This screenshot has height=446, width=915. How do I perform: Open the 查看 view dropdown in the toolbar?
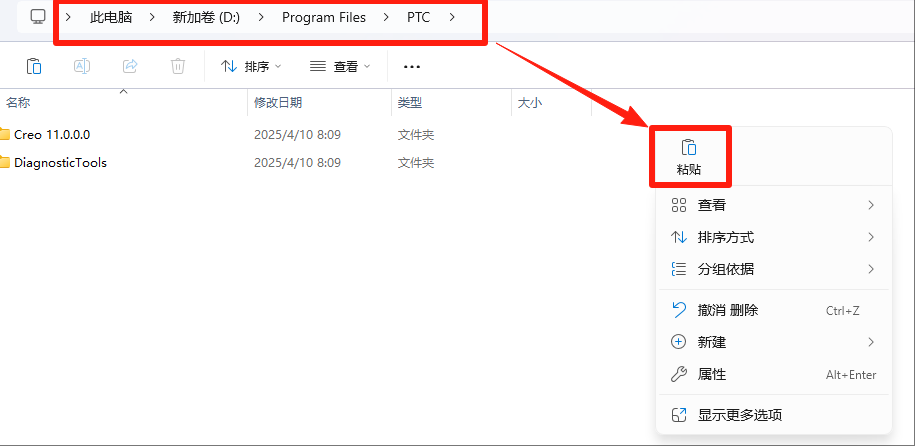click(340, 67)
